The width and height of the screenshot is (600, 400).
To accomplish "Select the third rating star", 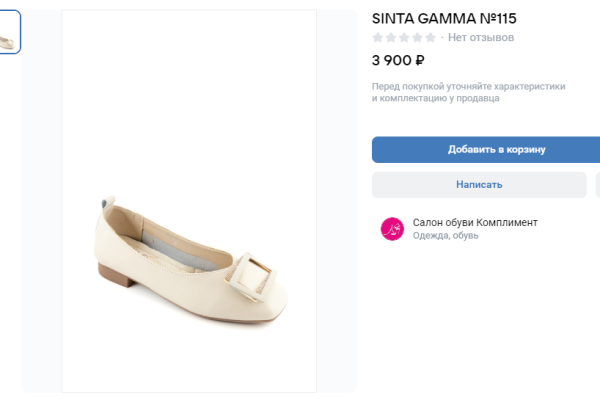I will tap(404, 38).
